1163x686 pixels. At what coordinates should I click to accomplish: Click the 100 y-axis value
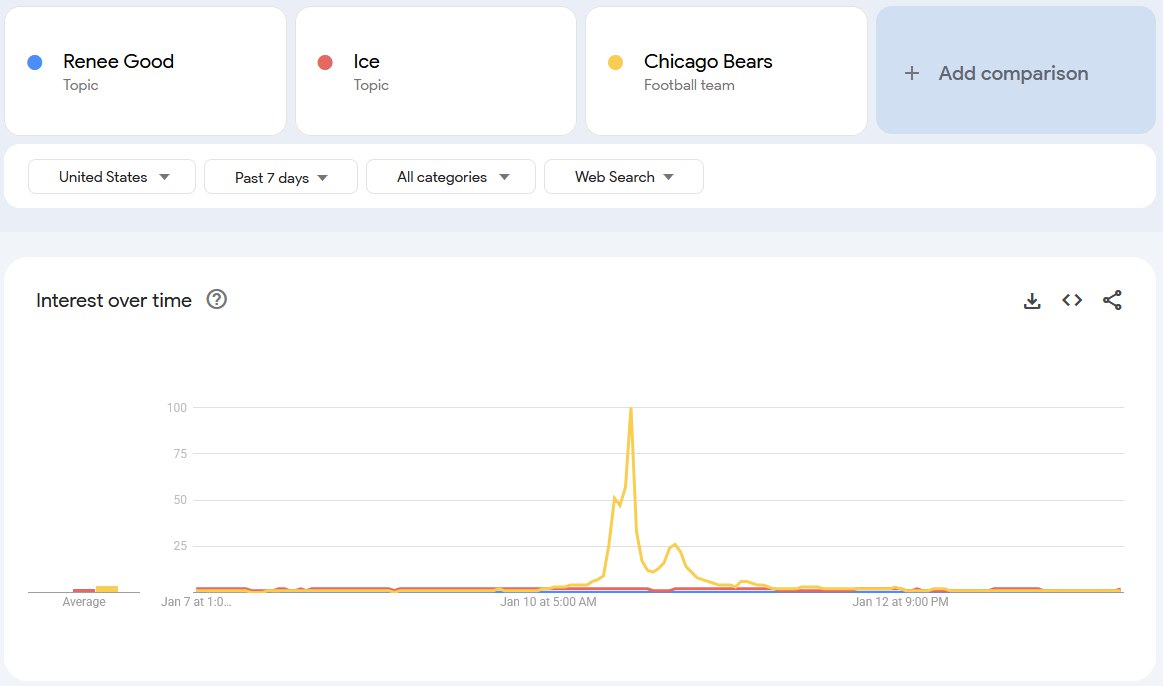[177, 407]
